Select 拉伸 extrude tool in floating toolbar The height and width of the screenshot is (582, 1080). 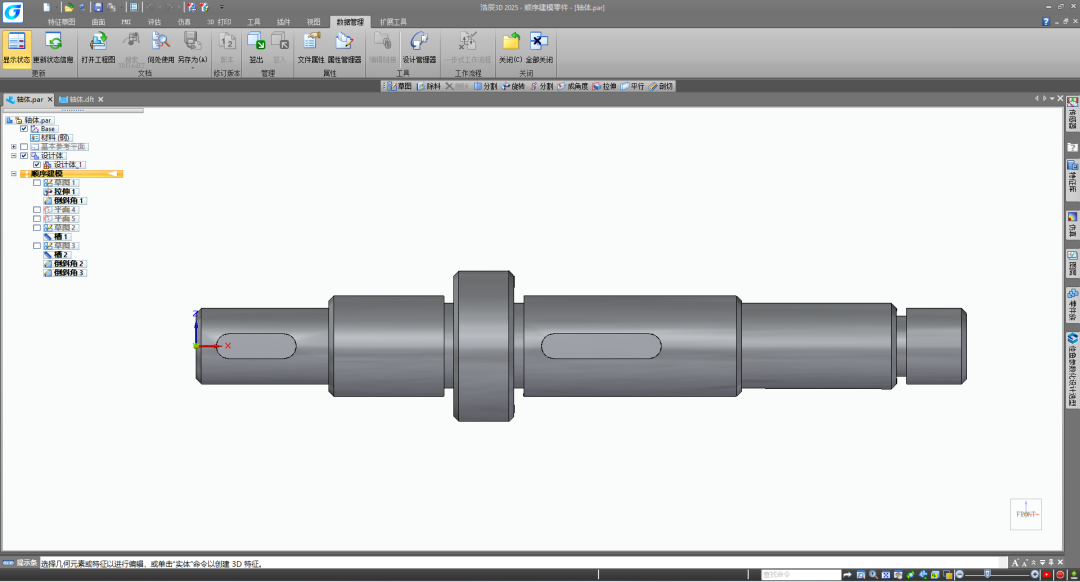point(604,86)
